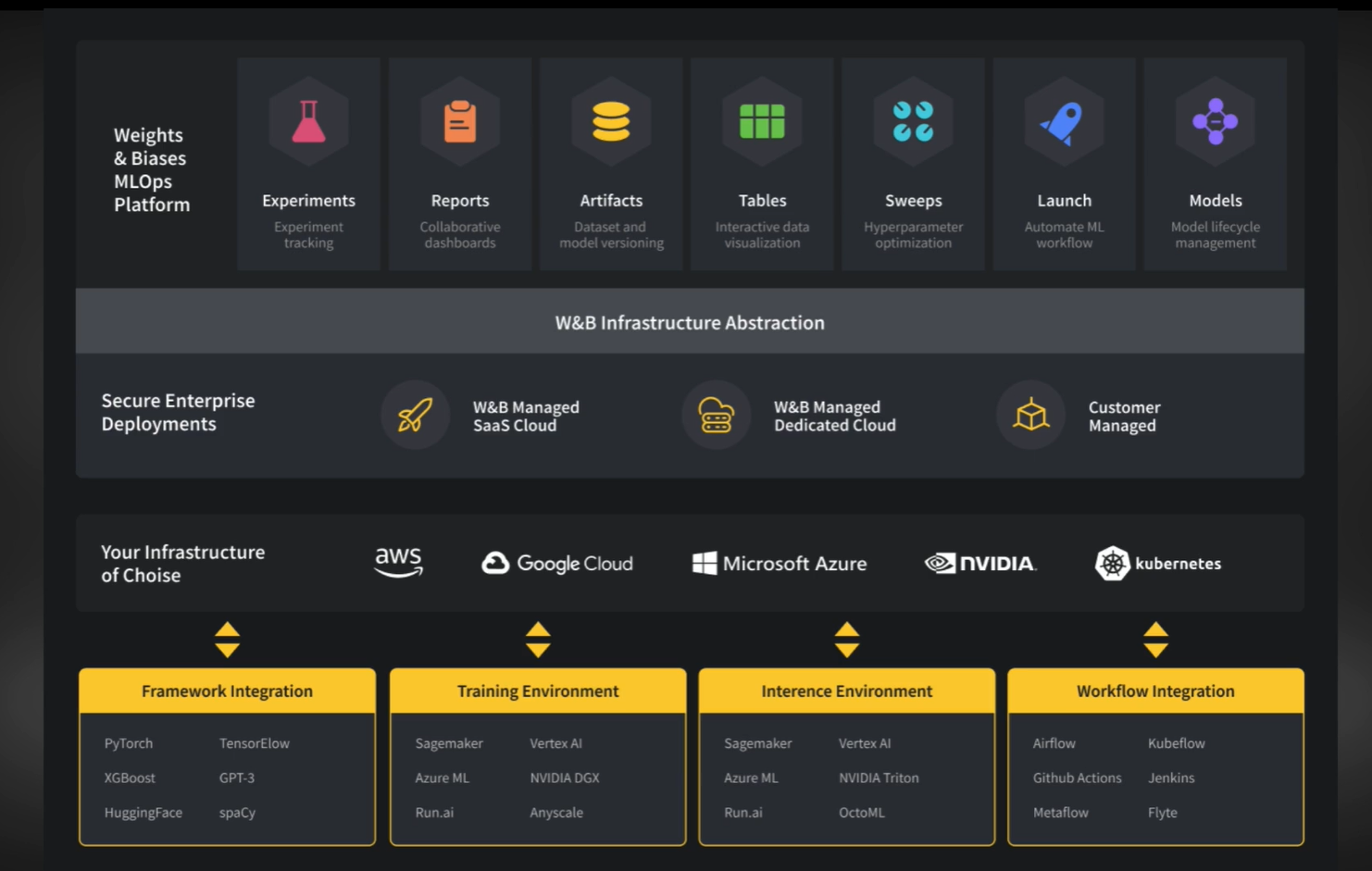Click the W&B Infrastructure Abstraction banner

[x=690, y=321]
